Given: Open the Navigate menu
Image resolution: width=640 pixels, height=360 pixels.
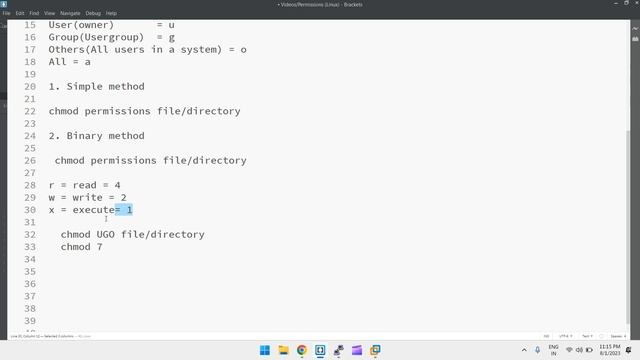Looking at the screenshot, I should (70, 13).
